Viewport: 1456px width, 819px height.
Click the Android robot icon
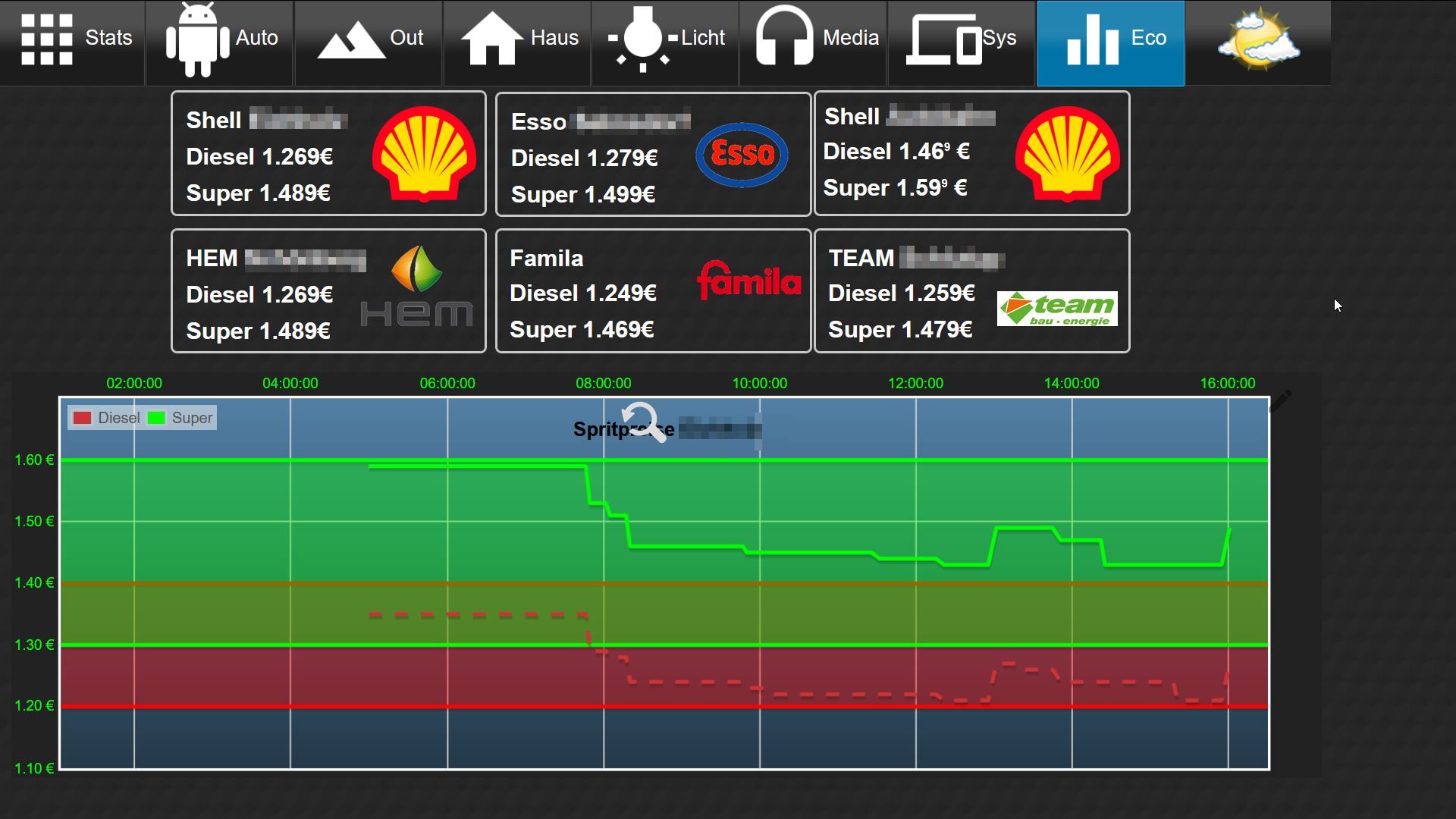click(x=198, y=39)
